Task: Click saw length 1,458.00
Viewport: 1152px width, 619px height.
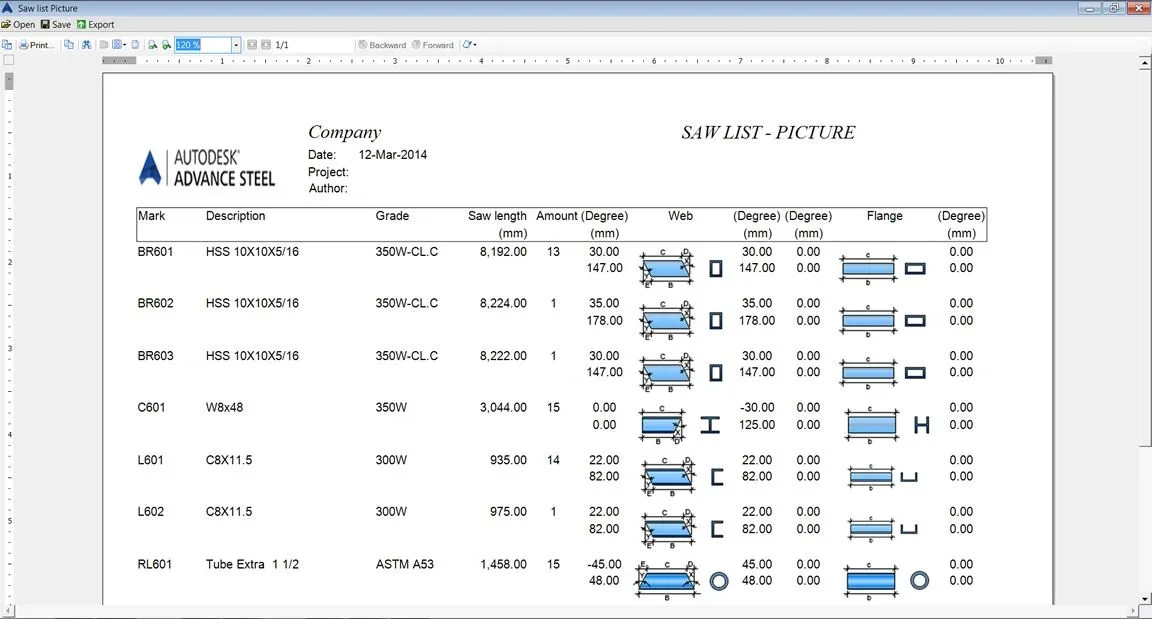Action: (503, 565)
